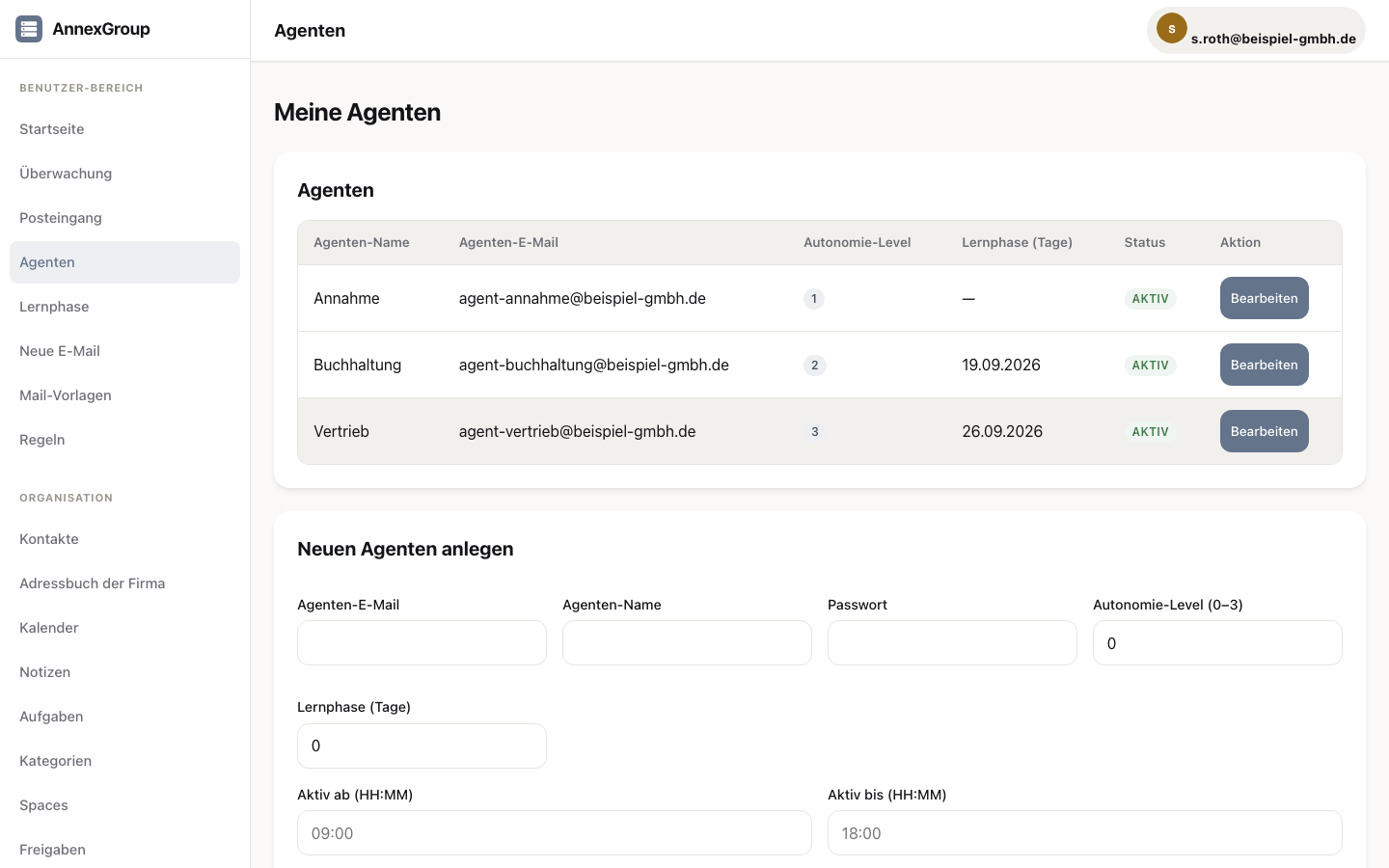The width and height of the screenshot is (1389, 868).
Task: Open Adressbuch der Firma
Action: point(124,583)
